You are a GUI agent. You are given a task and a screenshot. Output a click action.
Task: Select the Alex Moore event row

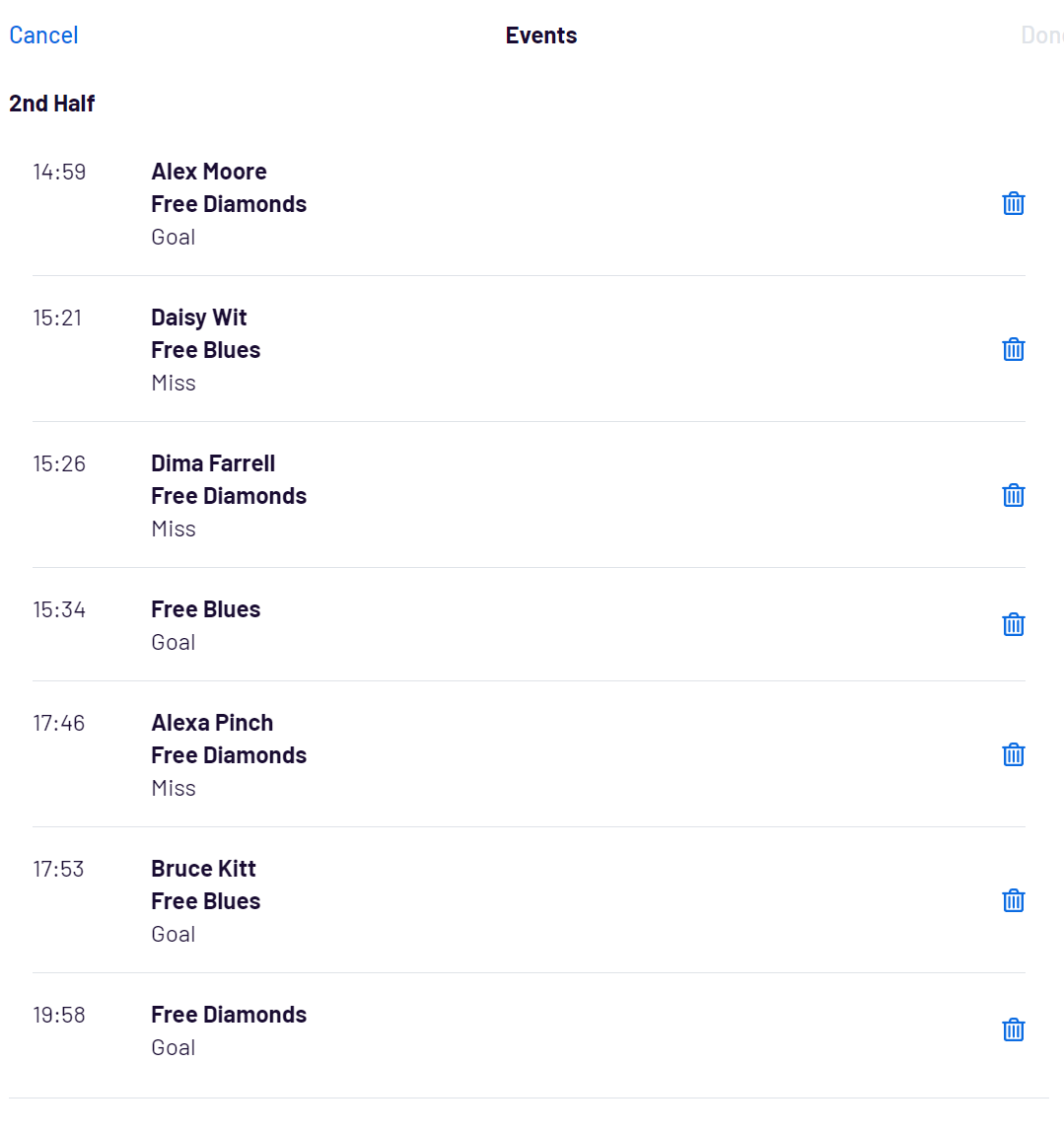(x=209, y=172)
